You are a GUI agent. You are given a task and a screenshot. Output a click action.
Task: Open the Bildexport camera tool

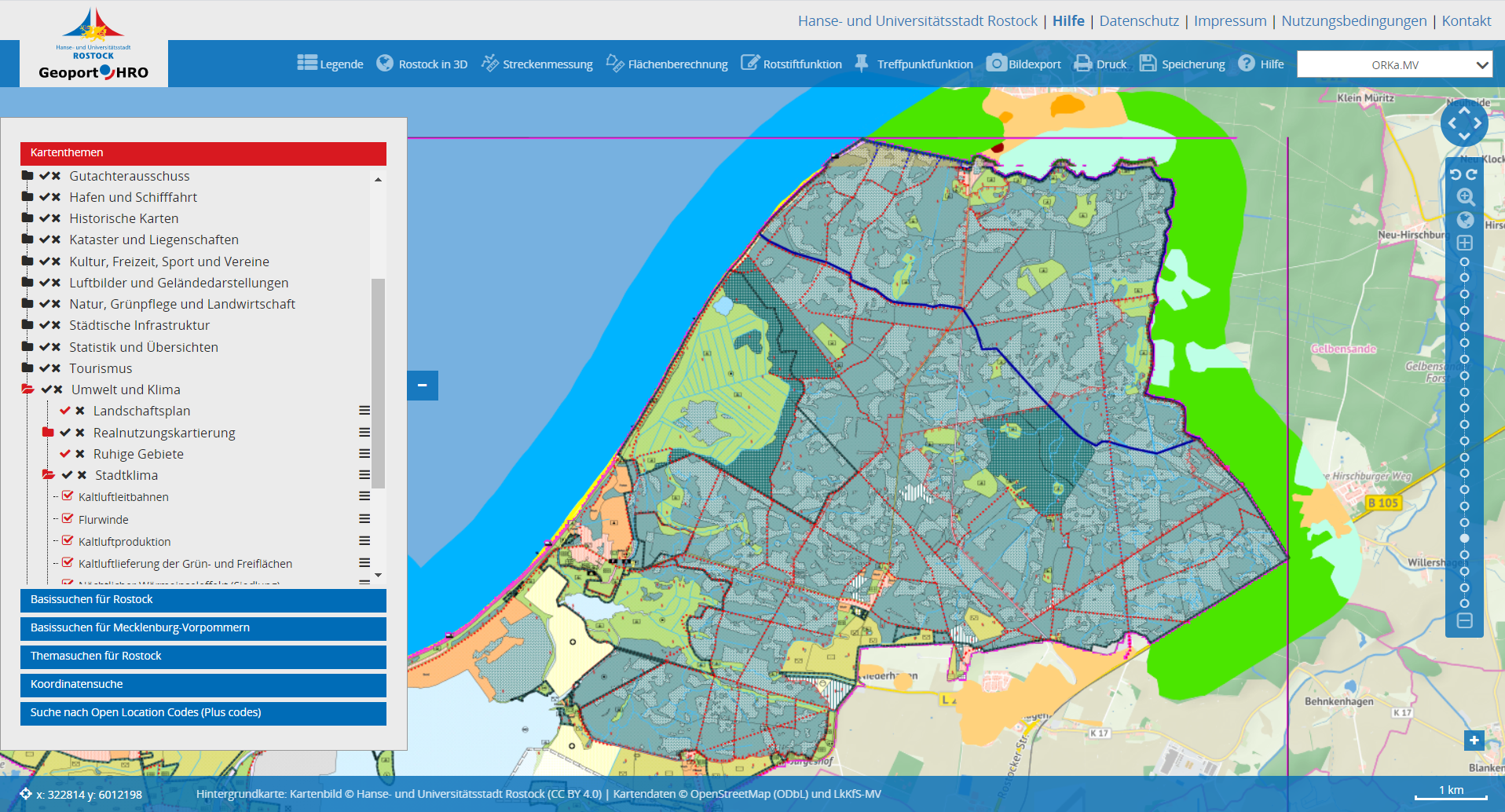tap(1023, 64)
